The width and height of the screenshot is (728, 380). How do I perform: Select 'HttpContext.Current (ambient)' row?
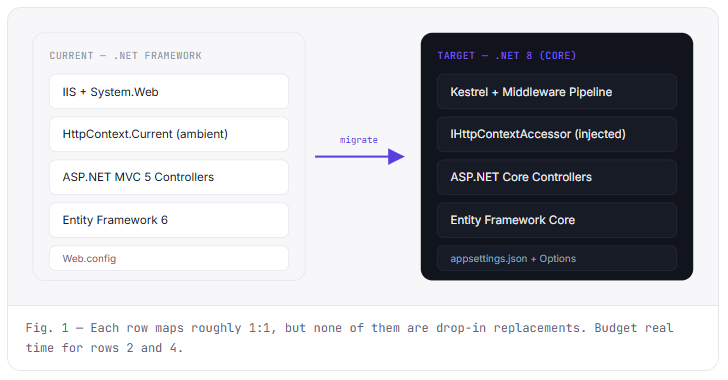pyautogui.click(x=169, y=134)
